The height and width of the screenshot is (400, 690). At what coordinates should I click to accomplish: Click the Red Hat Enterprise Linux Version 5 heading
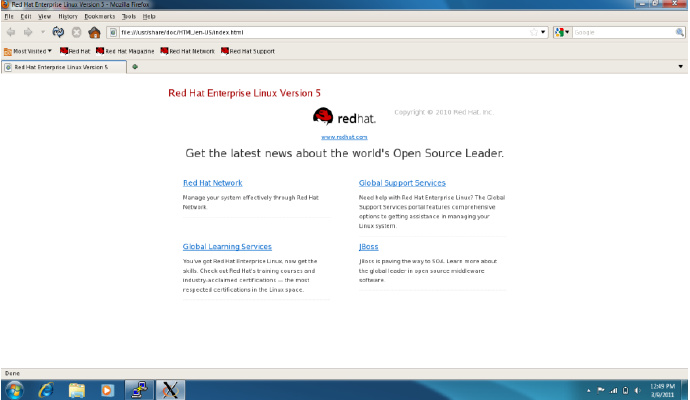click(x=244, y=93)
